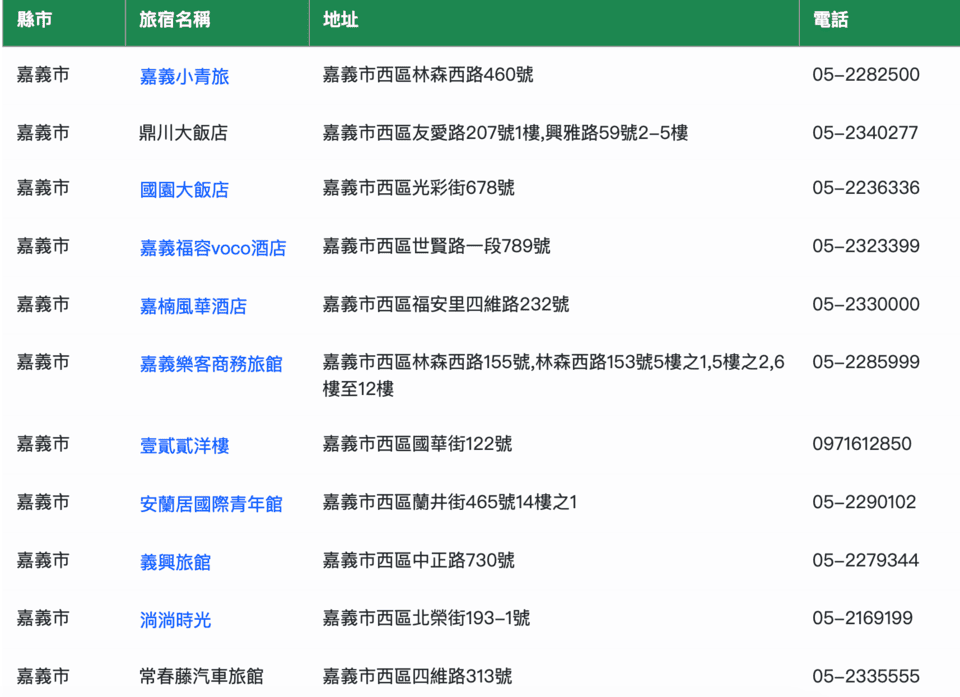Open the 嘉楠風華酒店 link
The height and width of the screenshot is (697, 960).
point(193,306)
